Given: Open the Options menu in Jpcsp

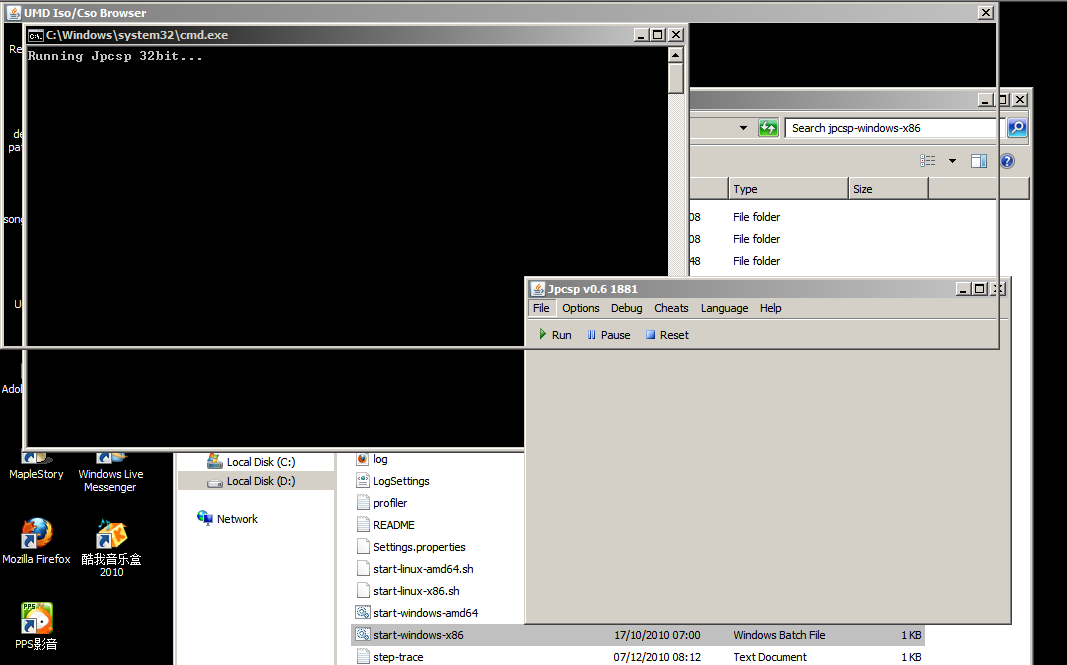Looking at the screenshot, I should pyautogui.click(x=580, y=308).
